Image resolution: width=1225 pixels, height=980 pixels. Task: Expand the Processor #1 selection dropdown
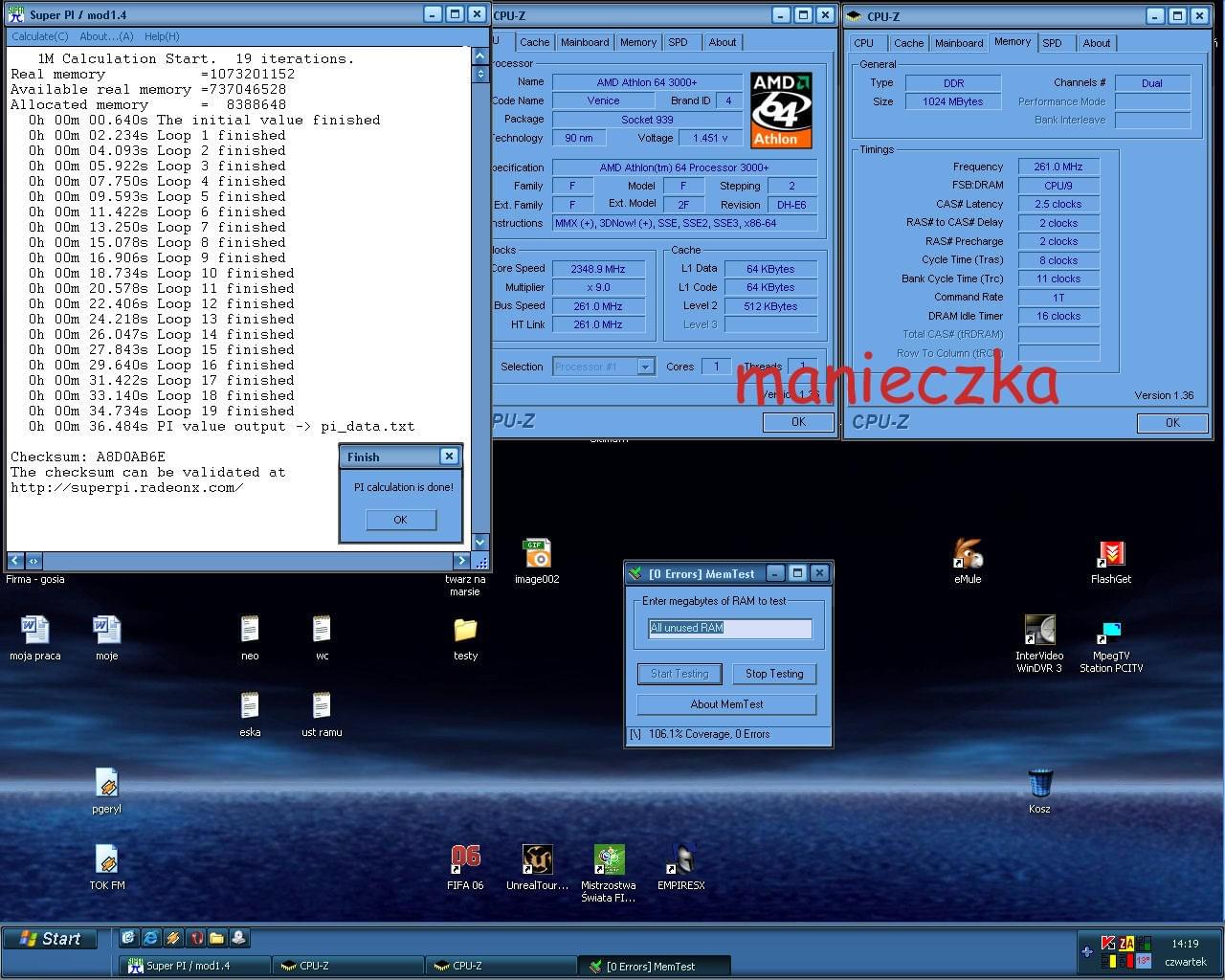(x=645, y=367)
